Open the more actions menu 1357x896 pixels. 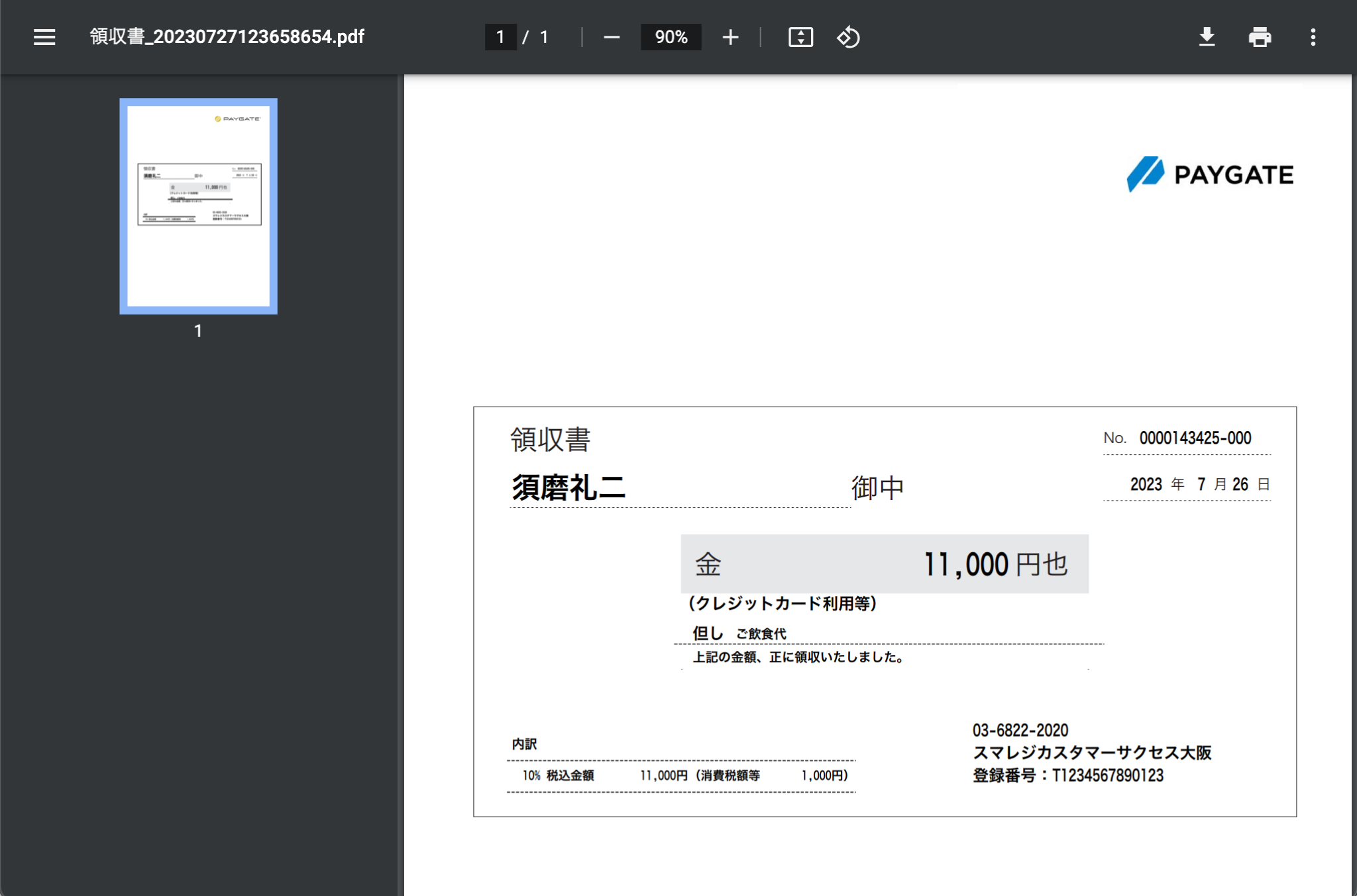(x=1313, y=37)
